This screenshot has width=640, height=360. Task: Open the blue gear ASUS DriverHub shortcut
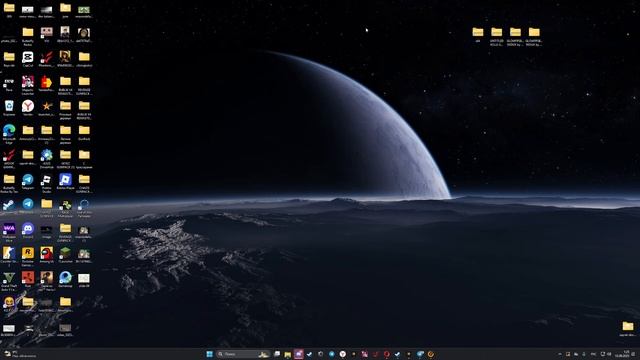[x=47, y=155]
